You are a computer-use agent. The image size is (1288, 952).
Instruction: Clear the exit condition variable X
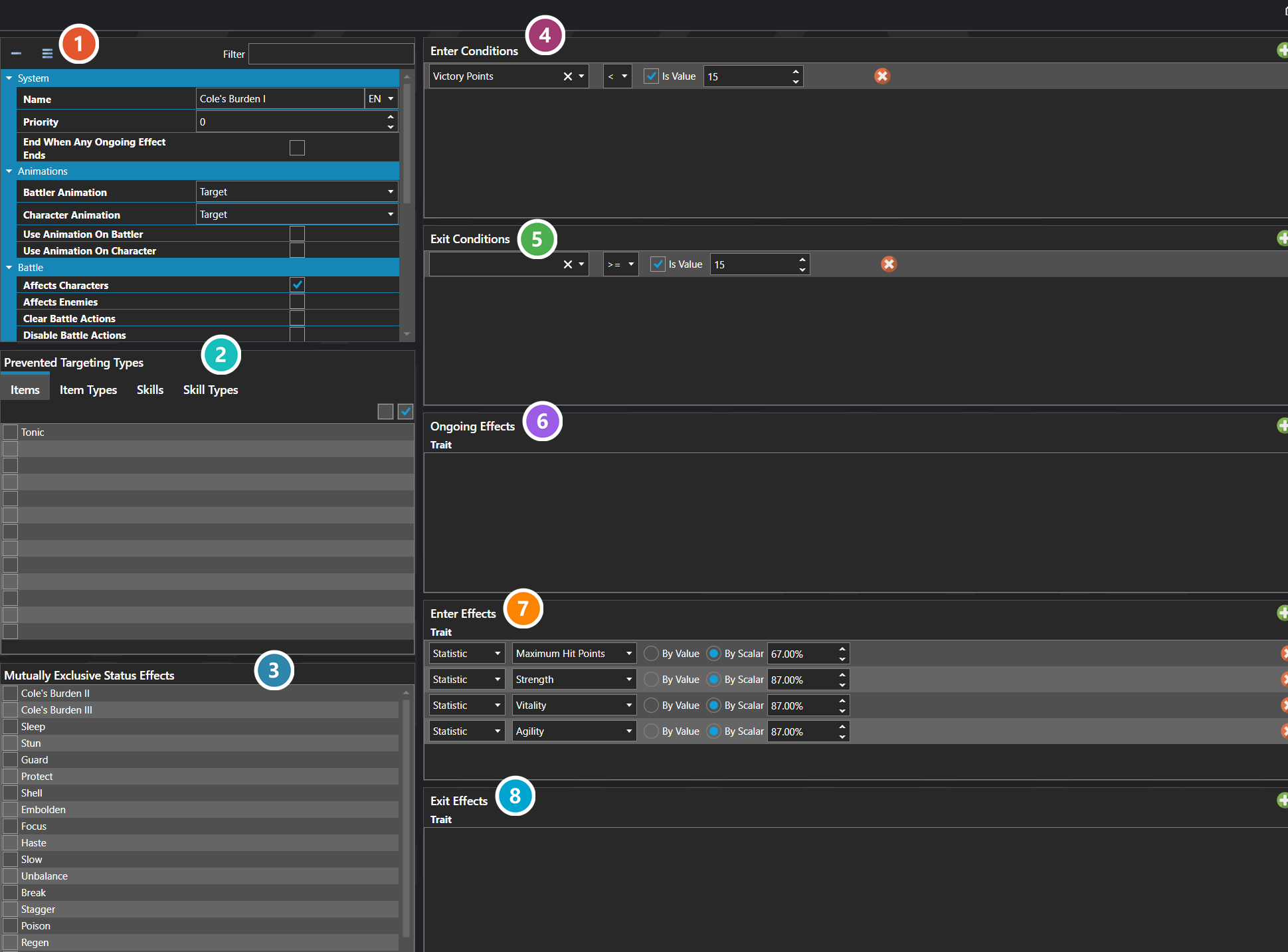pos(567,264)
